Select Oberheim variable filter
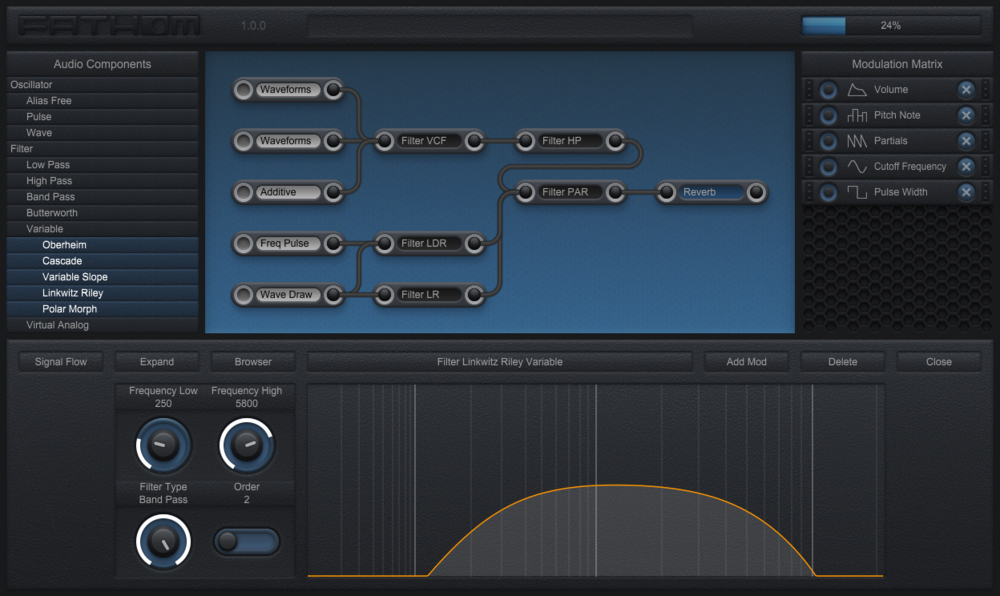The height and width of the screenshot is (596, 1000). click(102, 245)
